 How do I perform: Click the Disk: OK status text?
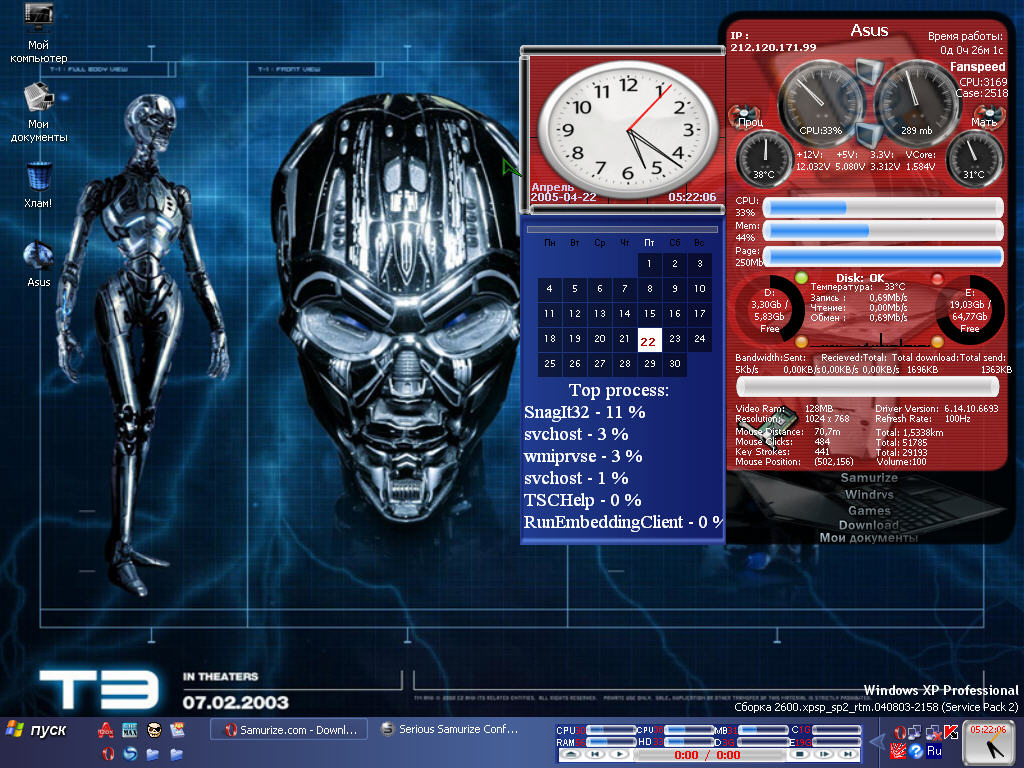coord(860,278)
